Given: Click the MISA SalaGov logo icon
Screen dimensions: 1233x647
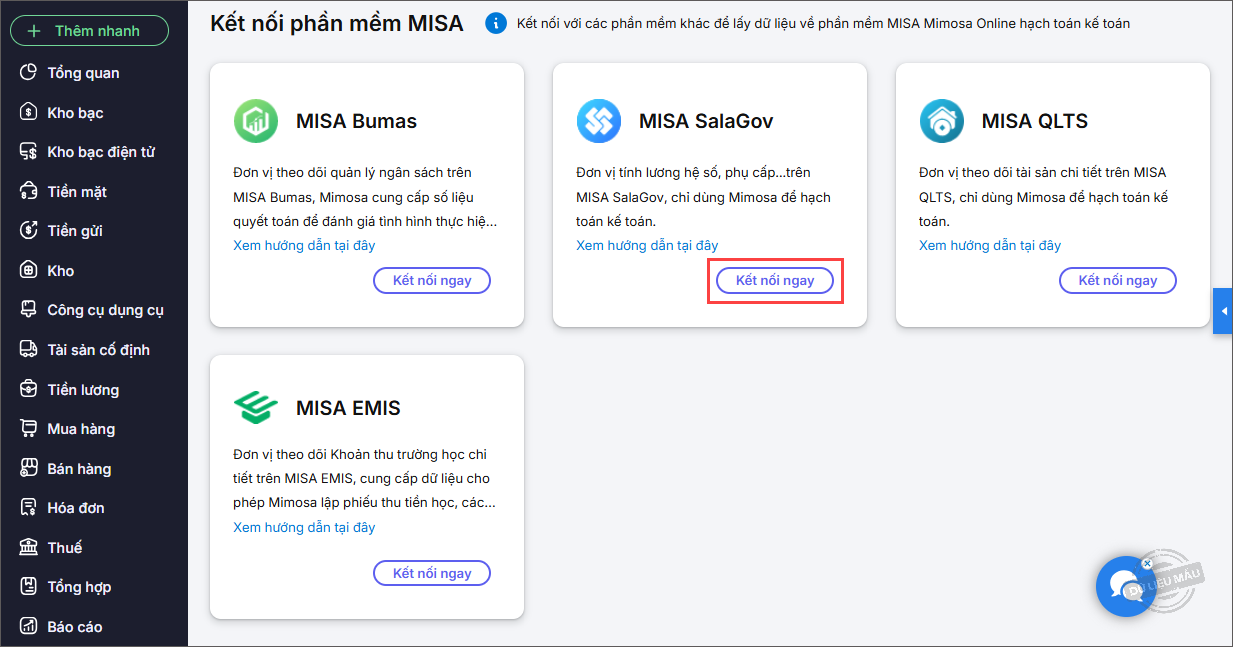Looking at the screenshot, I should [x=599, y=121].
